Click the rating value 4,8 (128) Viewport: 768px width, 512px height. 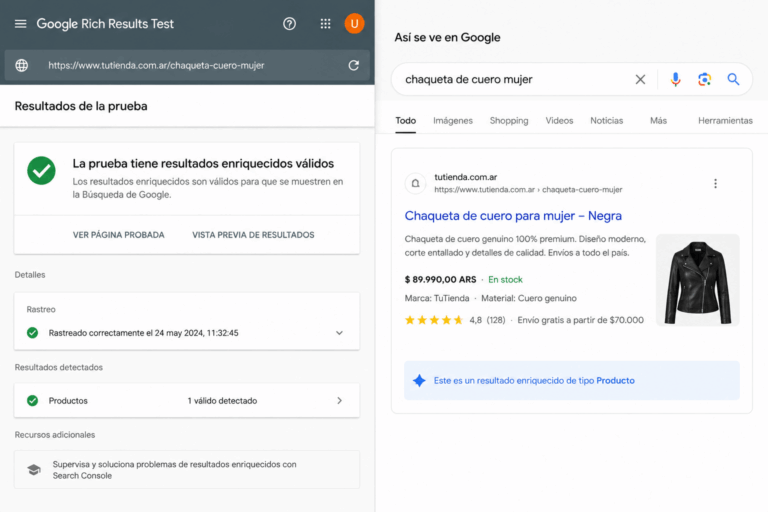(x=487, y=320)
